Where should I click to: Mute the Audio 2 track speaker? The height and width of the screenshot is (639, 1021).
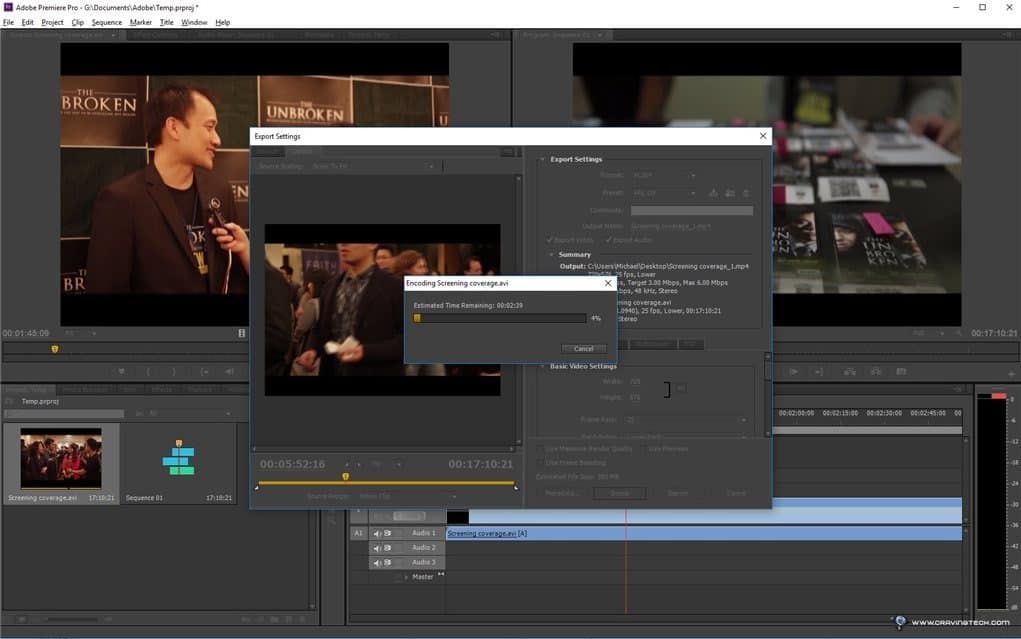(x=376, y=548)
